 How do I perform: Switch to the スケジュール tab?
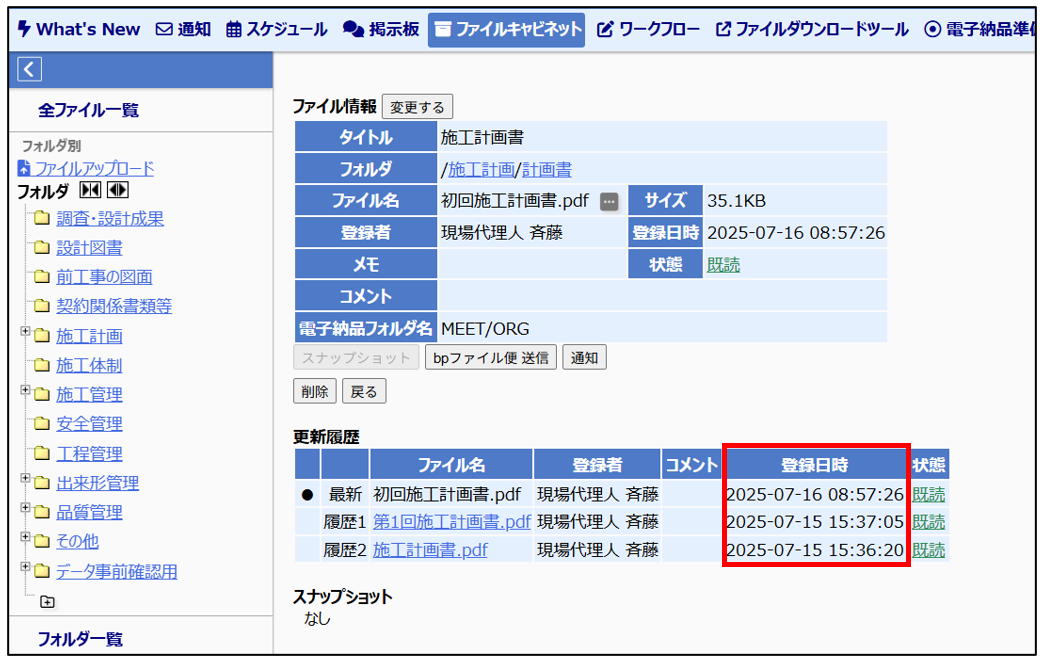[277, 29]
